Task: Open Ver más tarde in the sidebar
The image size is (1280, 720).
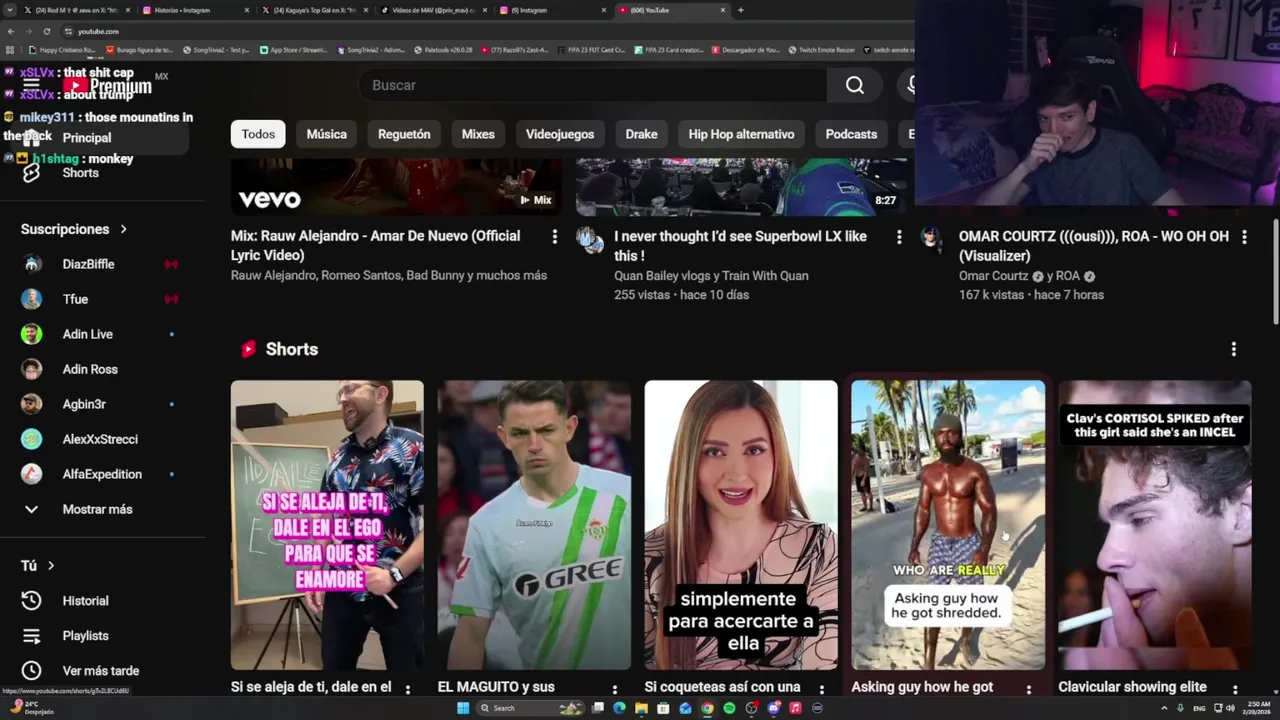Action: pyautogui.click(x=100, y=671)
